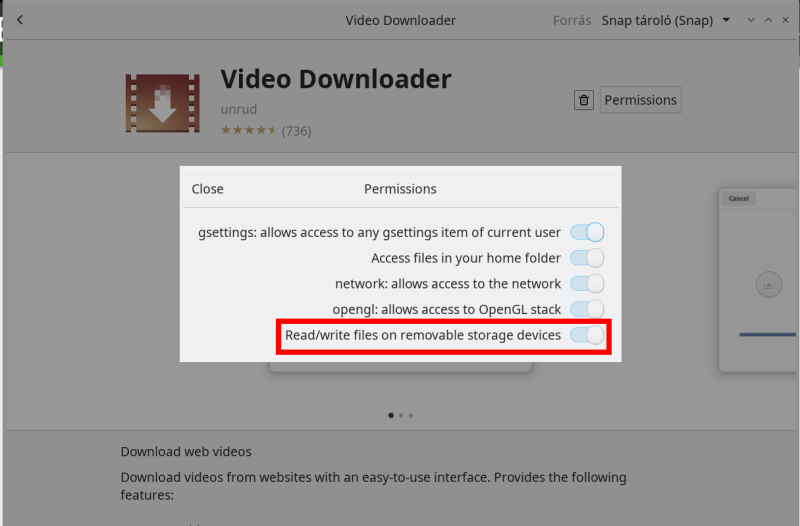800x526 pixels.
Task: Click the star rating row
Action: (265, 131)
